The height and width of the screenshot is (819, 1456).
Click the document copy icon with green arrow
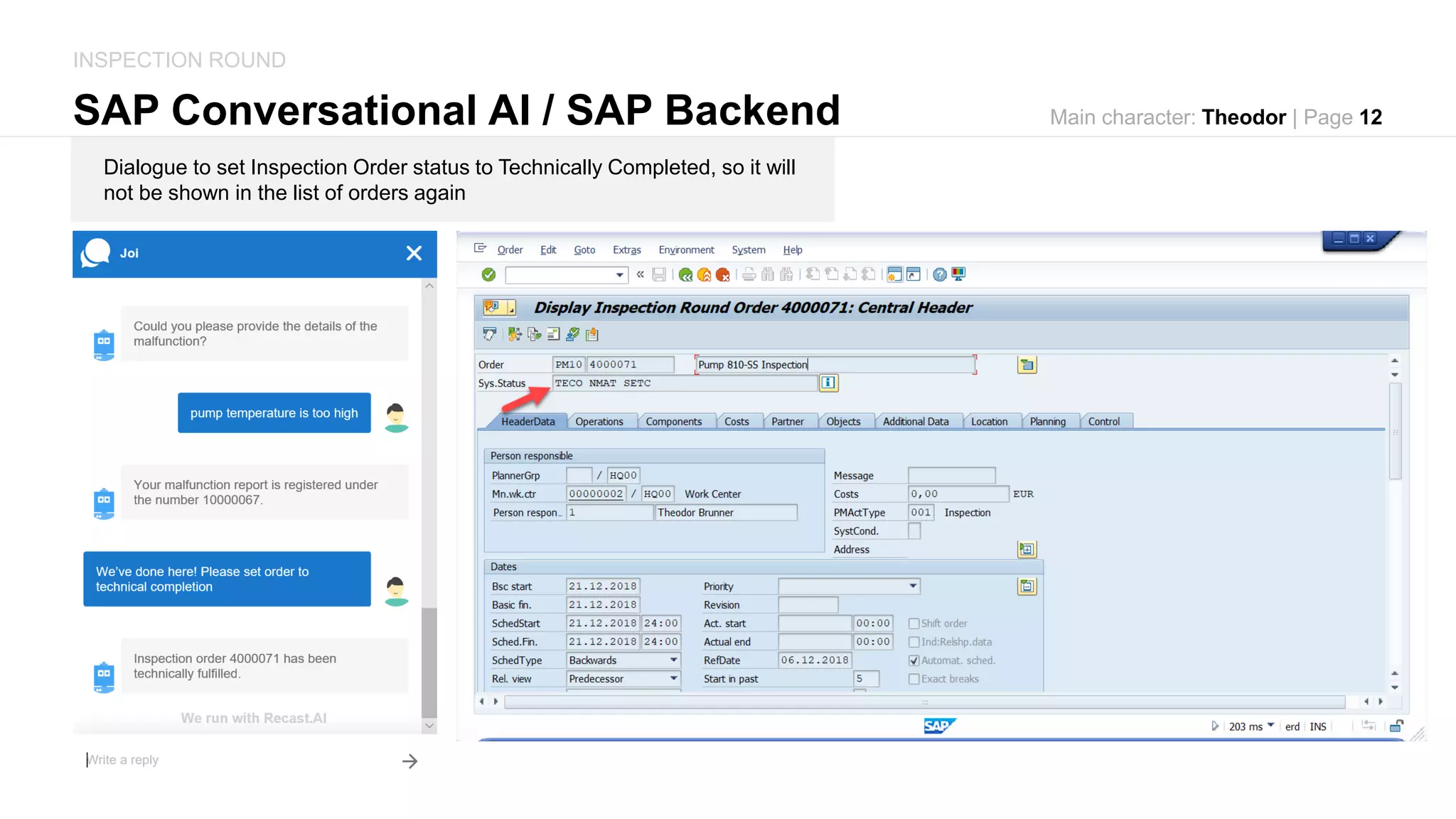coord(534,334)
